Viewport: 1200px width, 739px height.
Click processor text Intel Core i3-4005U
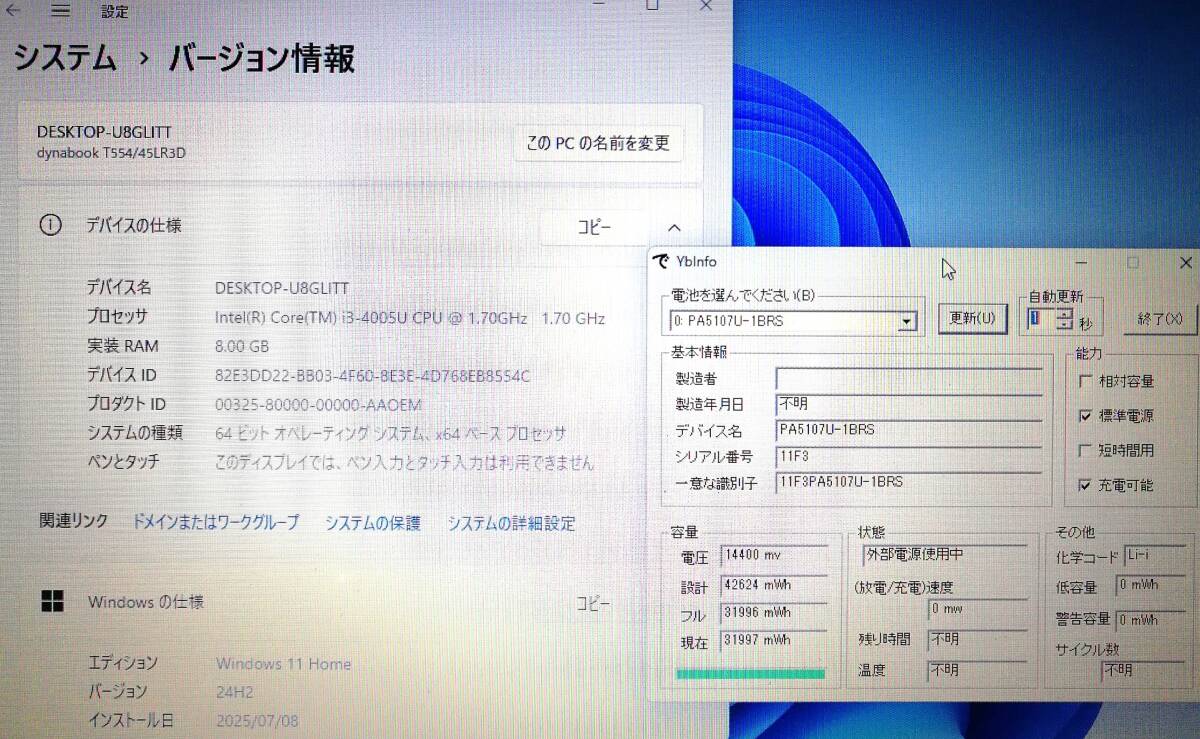[409, 318]
